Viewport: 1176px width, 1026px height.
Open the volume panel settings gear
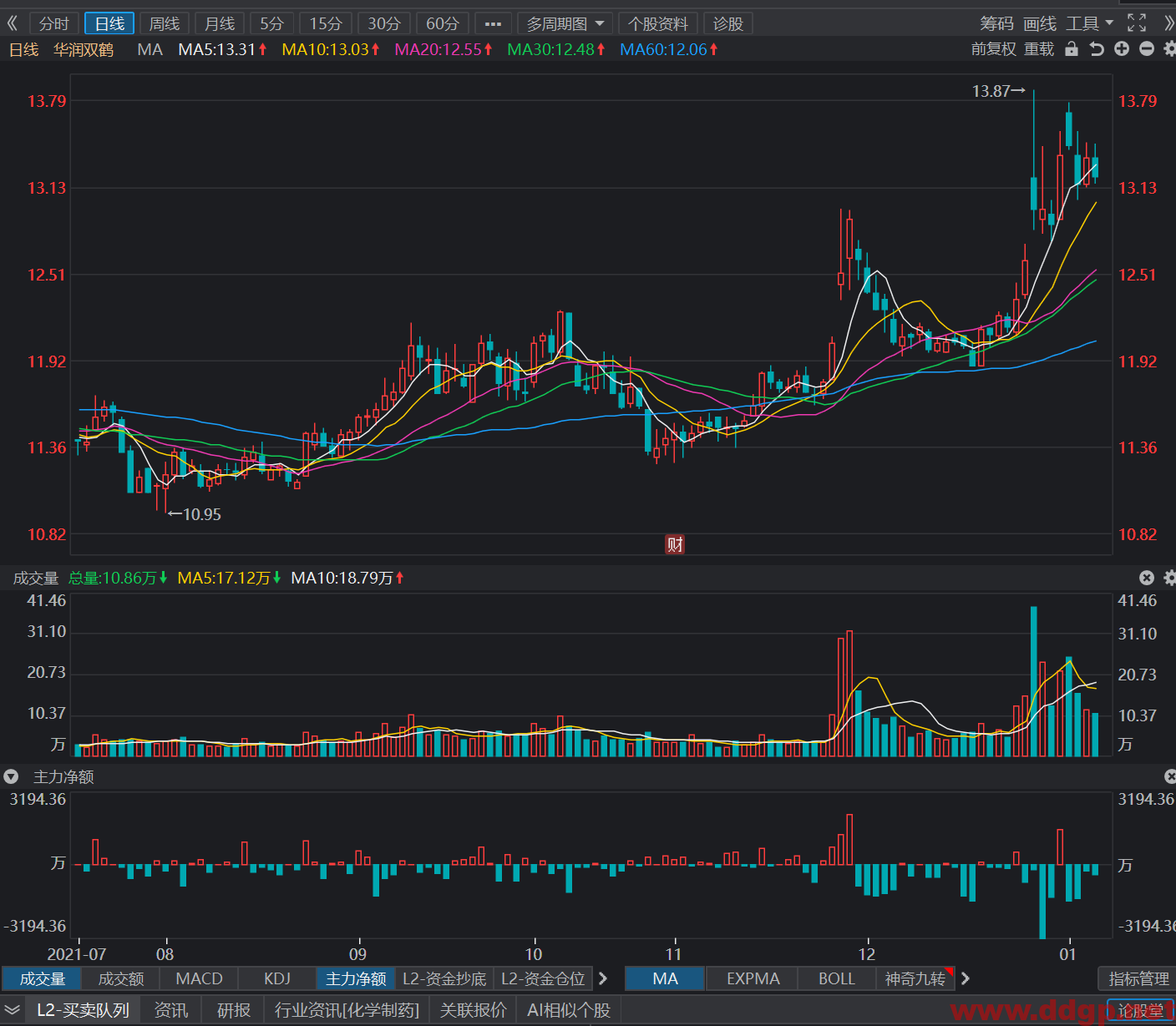coord(1169,578)
